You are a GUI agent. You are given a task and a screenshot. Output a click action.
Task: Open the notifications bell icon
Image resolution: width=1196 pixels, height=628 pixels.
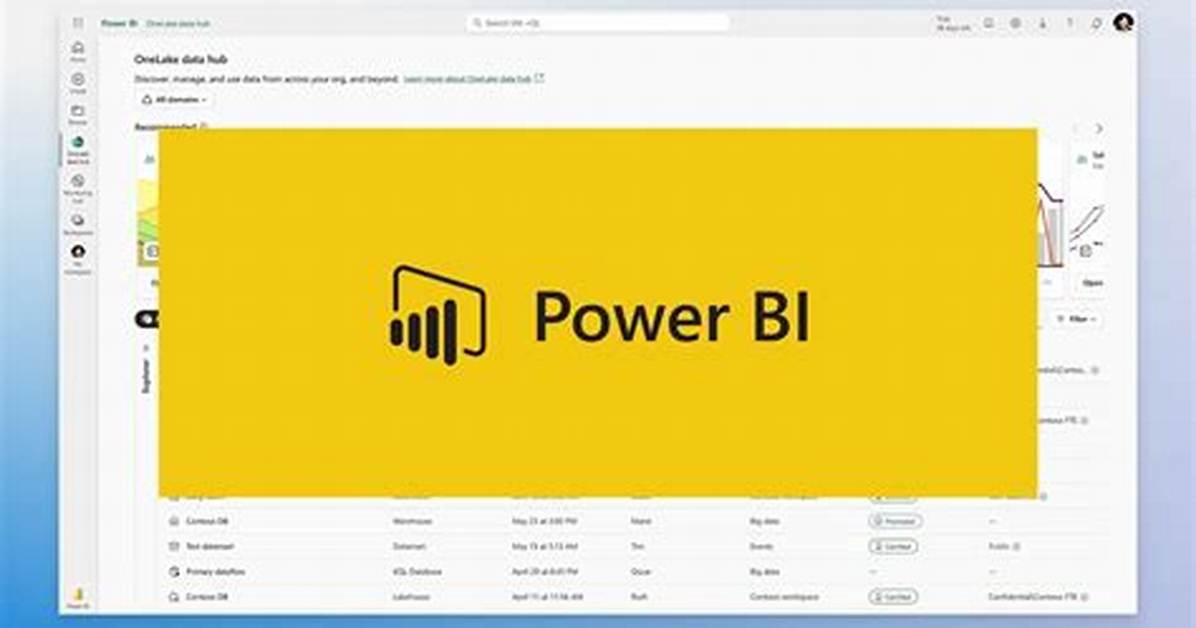pos(1096,24)
